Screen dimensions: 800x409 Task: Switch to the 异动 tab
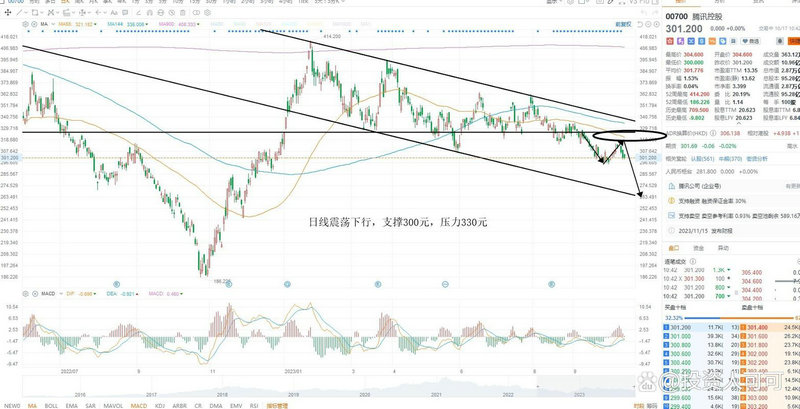coord(723,247)
